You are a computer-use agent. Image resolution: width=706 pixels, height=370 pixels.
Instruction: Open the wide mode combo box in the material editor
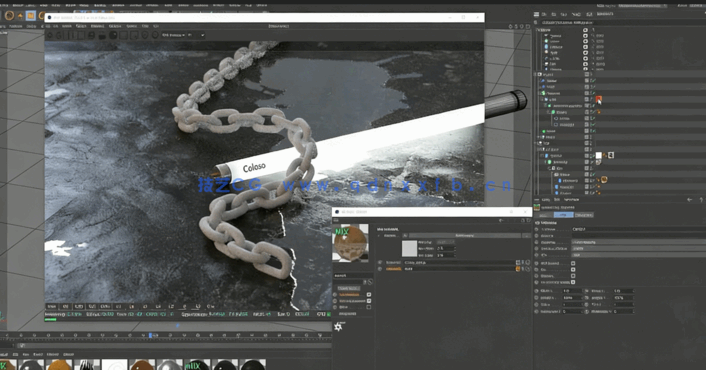[465, 235]
